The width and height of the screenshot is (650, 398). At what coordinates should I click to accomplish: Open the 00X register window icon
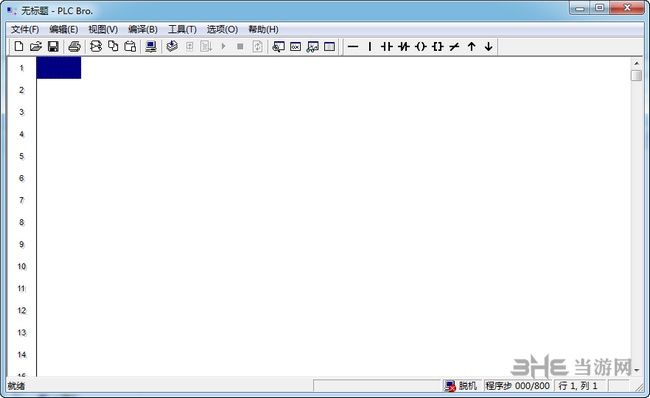295,46
